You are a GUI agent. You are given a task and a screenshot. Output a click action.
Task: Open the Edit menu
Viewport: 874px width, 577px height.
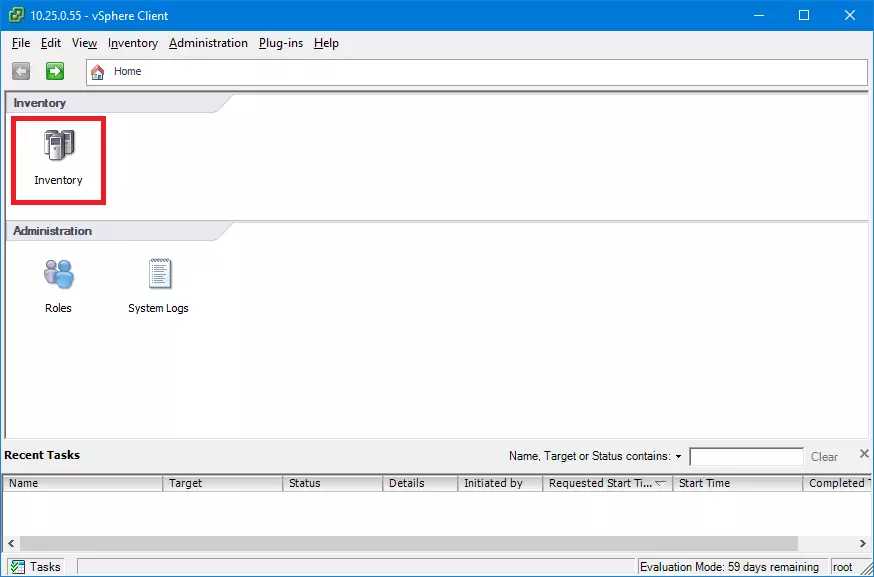(51, 43)
